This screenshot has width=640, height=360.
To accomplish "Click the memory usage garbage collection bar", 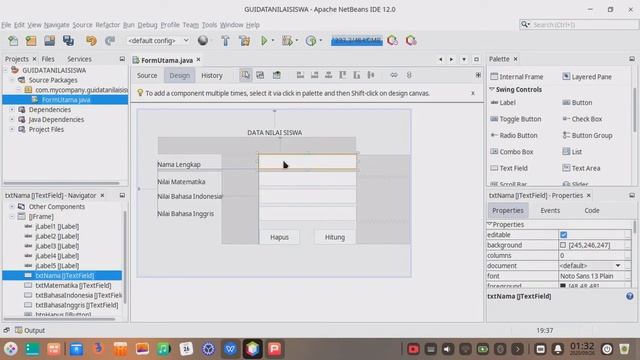I will [357, 41].
